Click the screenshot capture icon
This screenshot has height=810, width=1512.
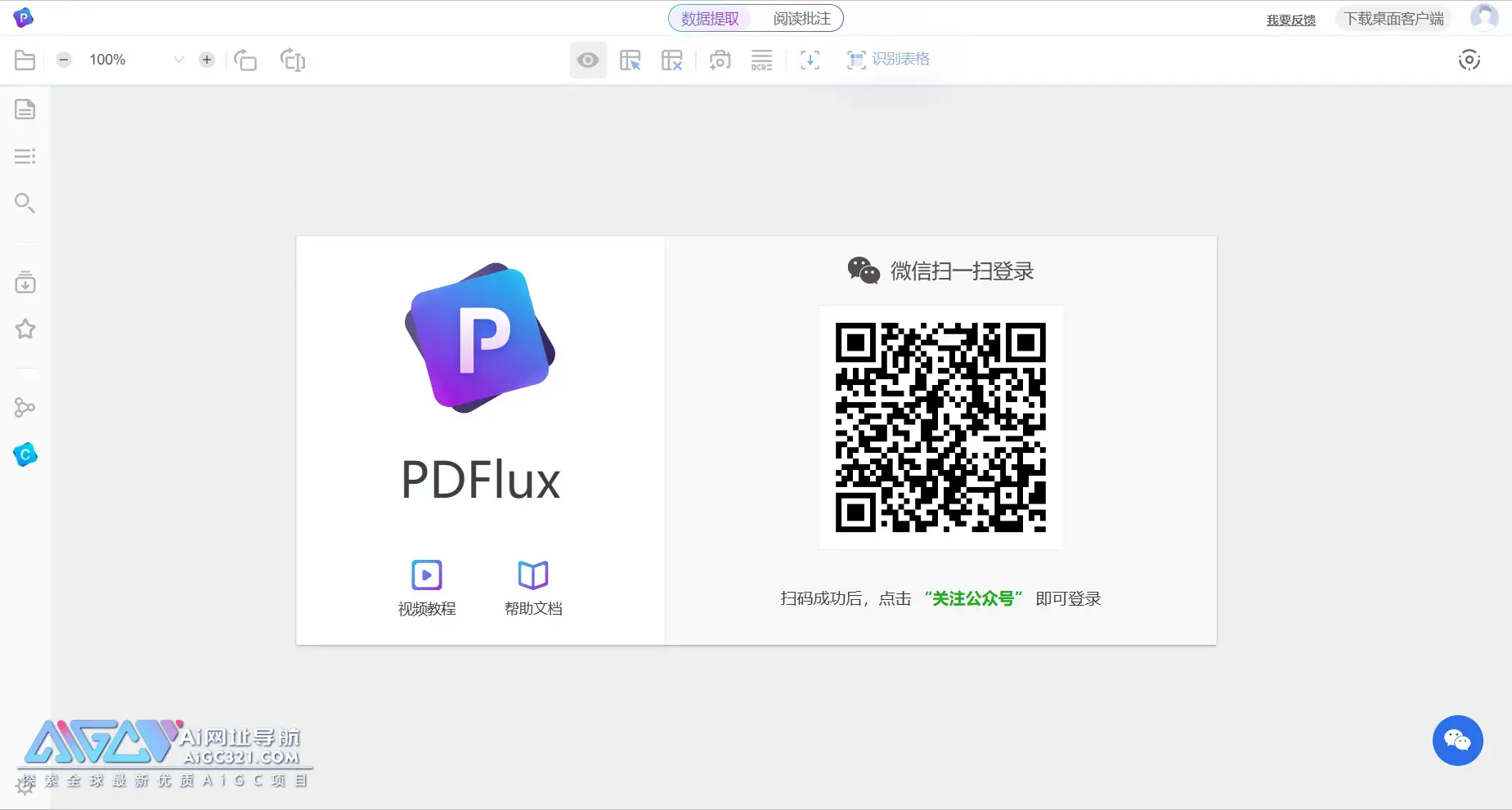(x=720, y=60)
